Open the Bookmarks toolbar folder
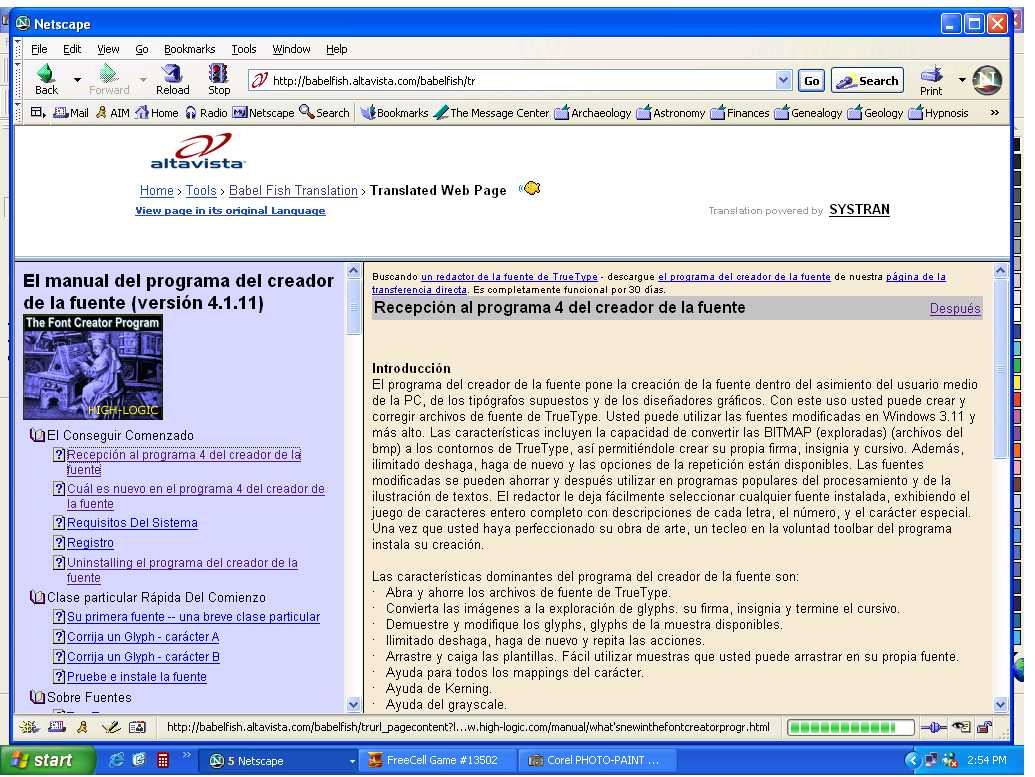 (x=395, y=113)
